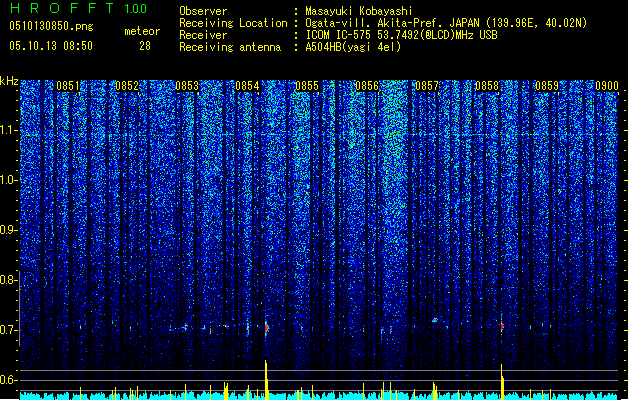Click the 0.8 kHz axis label
This screenshot has width=629, height=400.
8,280
